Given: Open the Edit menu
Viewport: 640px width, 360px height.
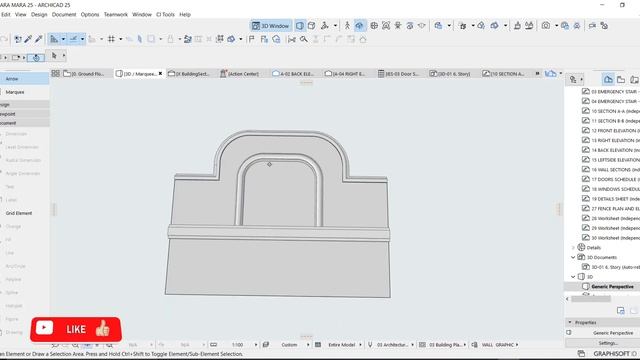Looking at the screenshot, I should [x=6, y=14].
